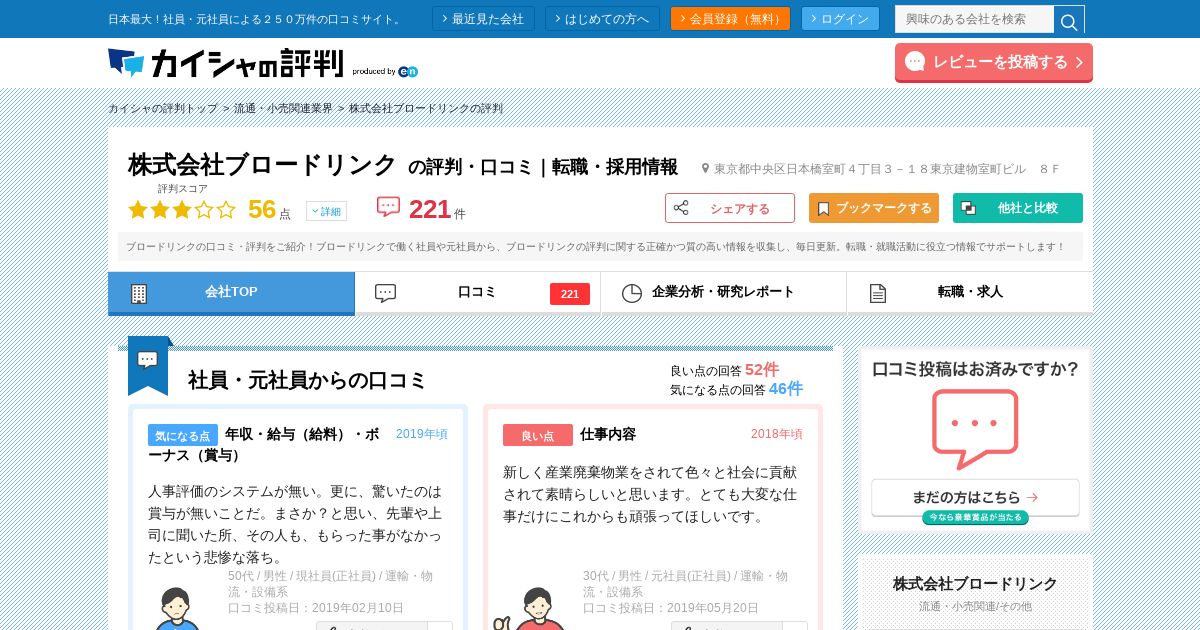Click breadcrumb 株式会社ブロードリンクの評判
The image size is (1200, 630).
(x=426, y=108)
